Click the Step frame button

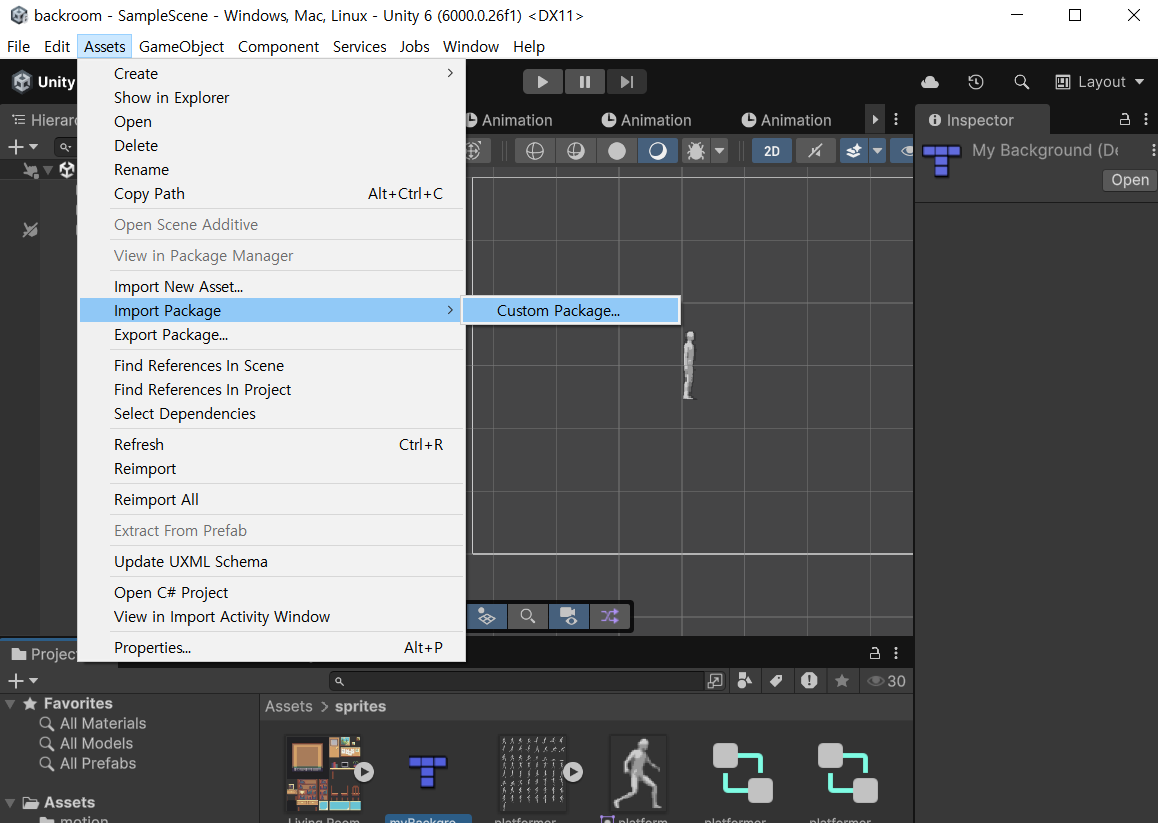point(627,82)
